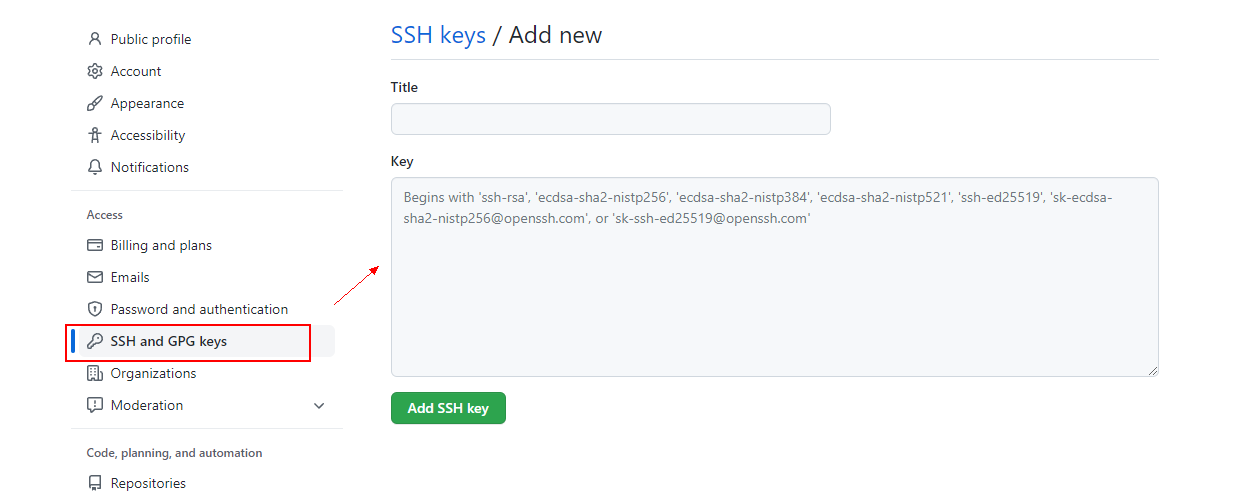Click the SSH key icon in sidebar
1250x491 pixels.
pyautogui.click(x=95, y=341)
